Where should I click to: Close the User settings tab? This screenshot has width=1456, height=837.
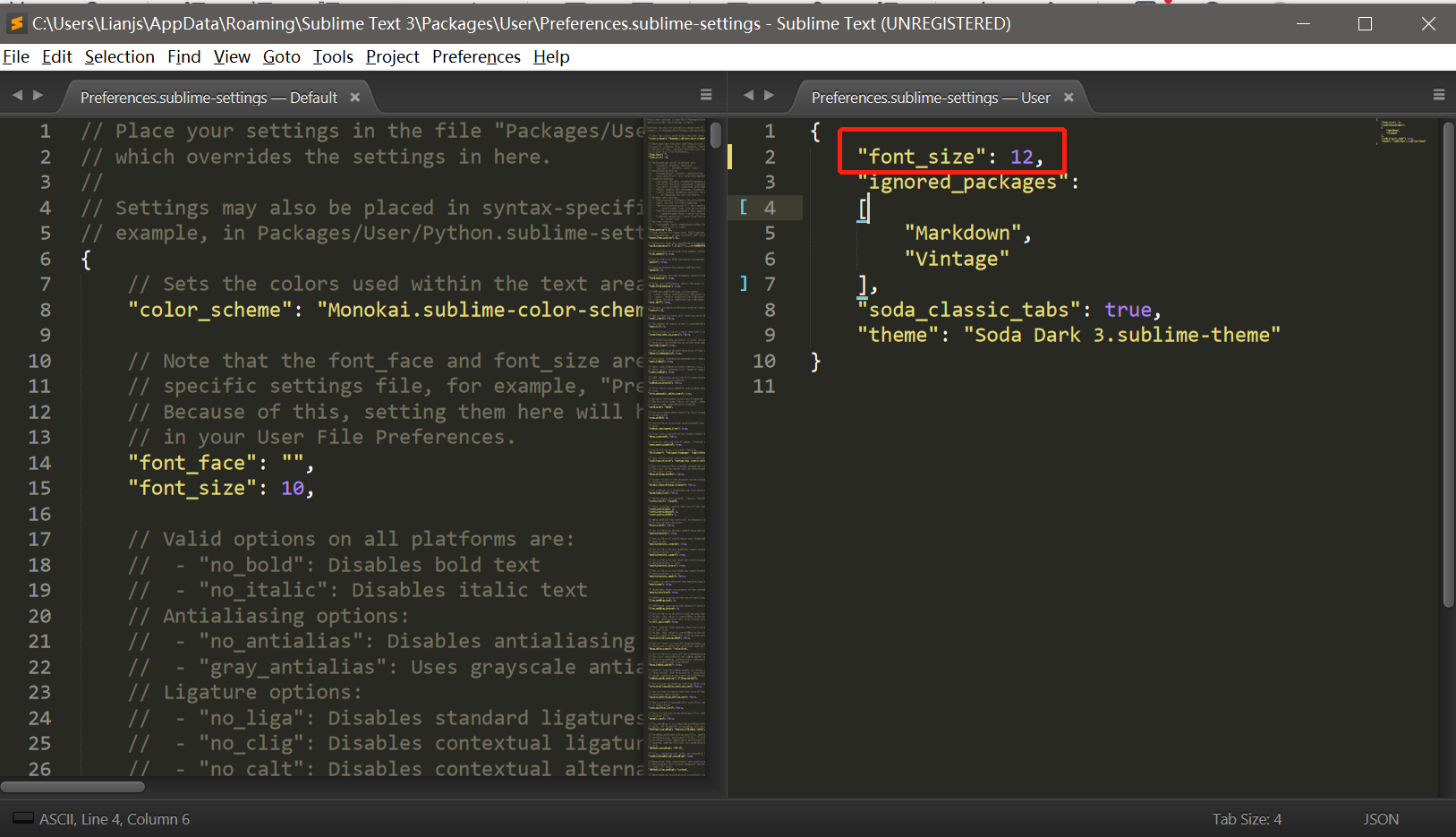(x=1069, y=98)
